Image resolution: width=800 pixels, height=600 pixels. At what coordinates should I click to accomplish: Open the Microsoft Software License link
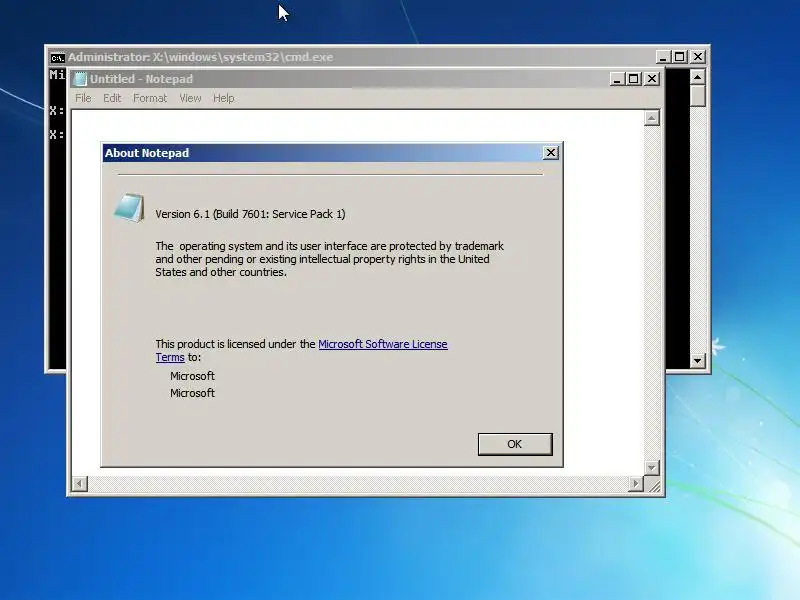[x=383, y=344]
